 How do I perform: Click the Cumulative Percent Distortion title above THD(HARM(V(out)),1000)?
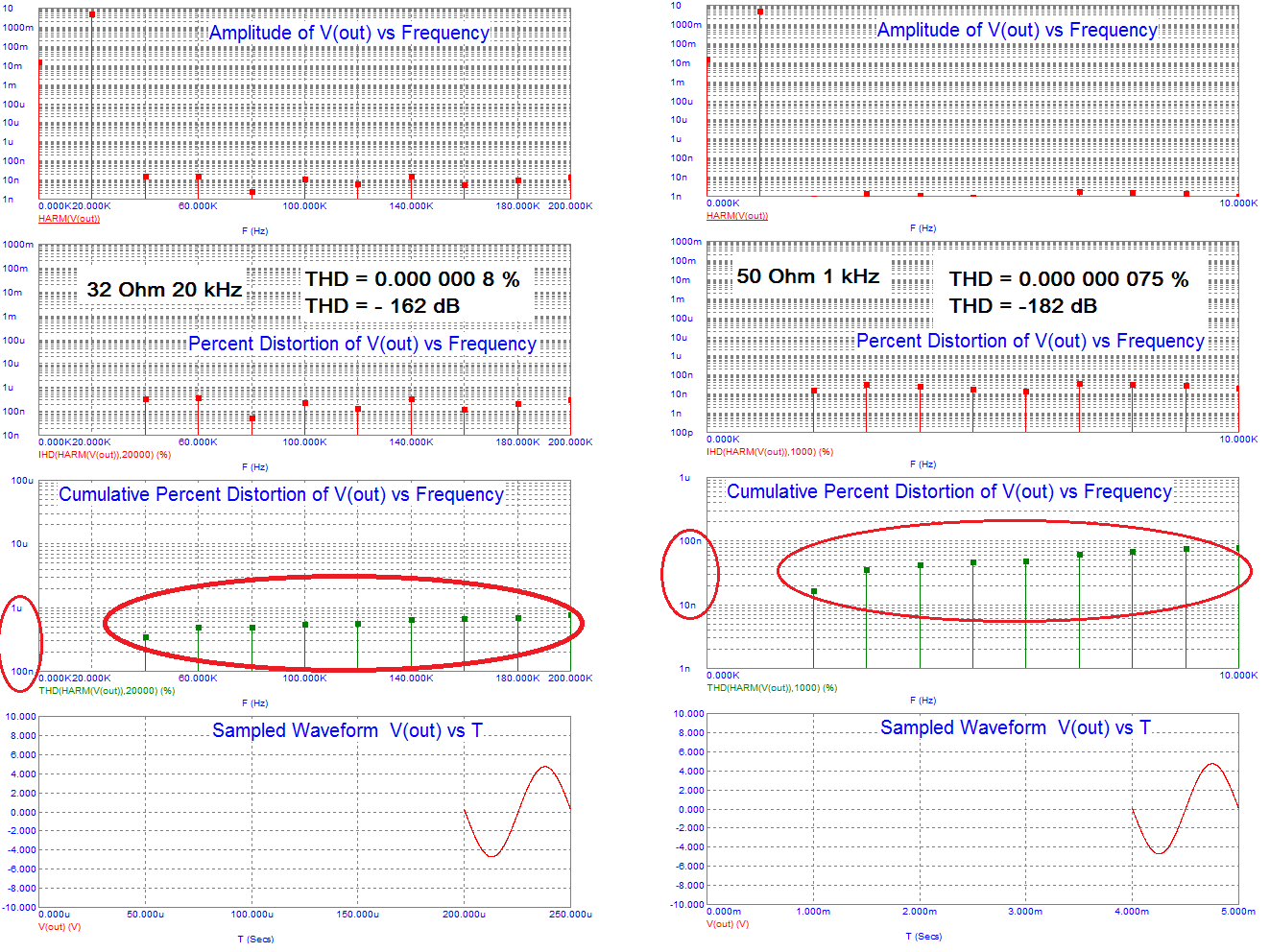949,491
